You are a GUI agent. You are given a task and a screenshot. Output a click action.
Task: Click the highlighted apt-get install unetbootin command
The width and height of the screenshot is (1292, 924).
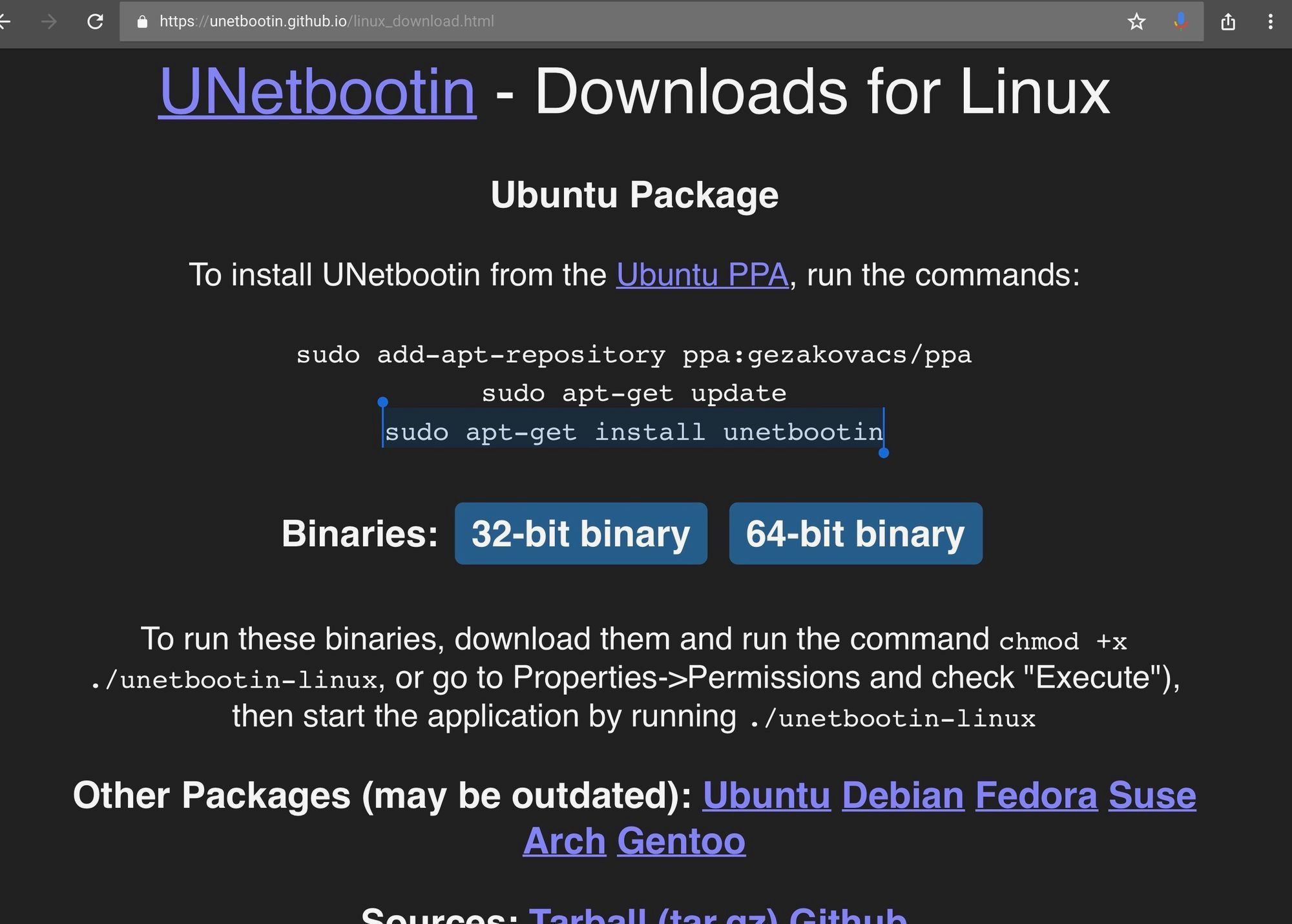(633, 431)
